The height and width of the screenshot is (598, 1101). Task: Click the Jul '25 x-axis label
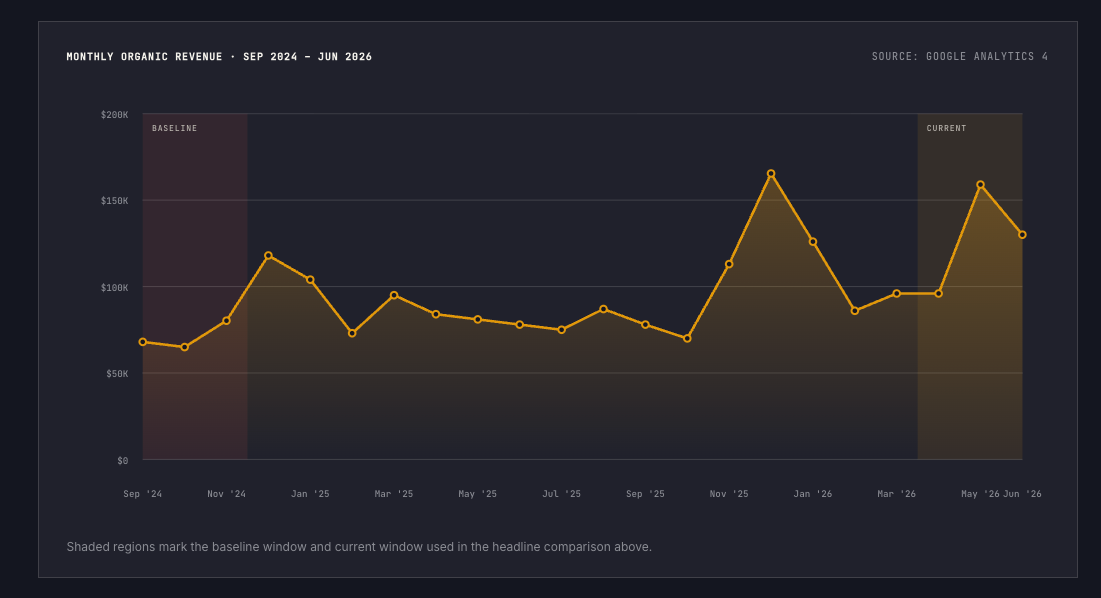(561, 493)
